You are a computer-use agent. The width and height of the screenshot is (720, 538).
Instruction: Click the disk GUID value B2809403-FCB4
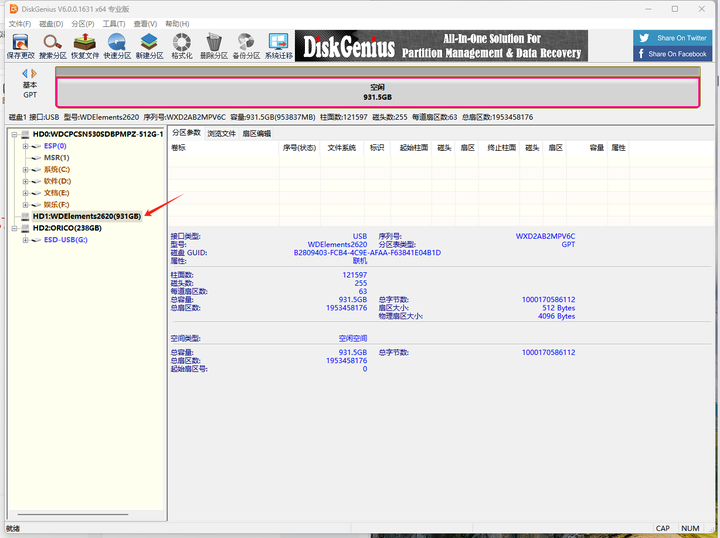367,253
